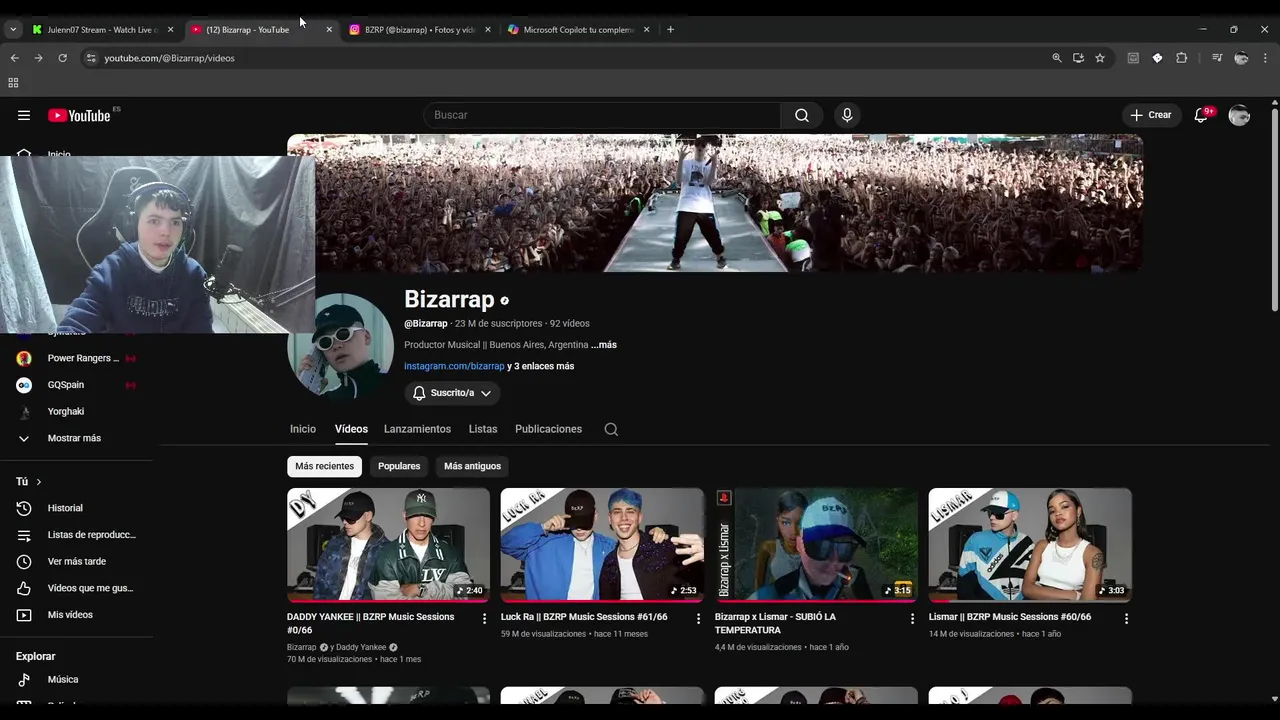Bookmark this page with star icon

[x=1100, y=58]
